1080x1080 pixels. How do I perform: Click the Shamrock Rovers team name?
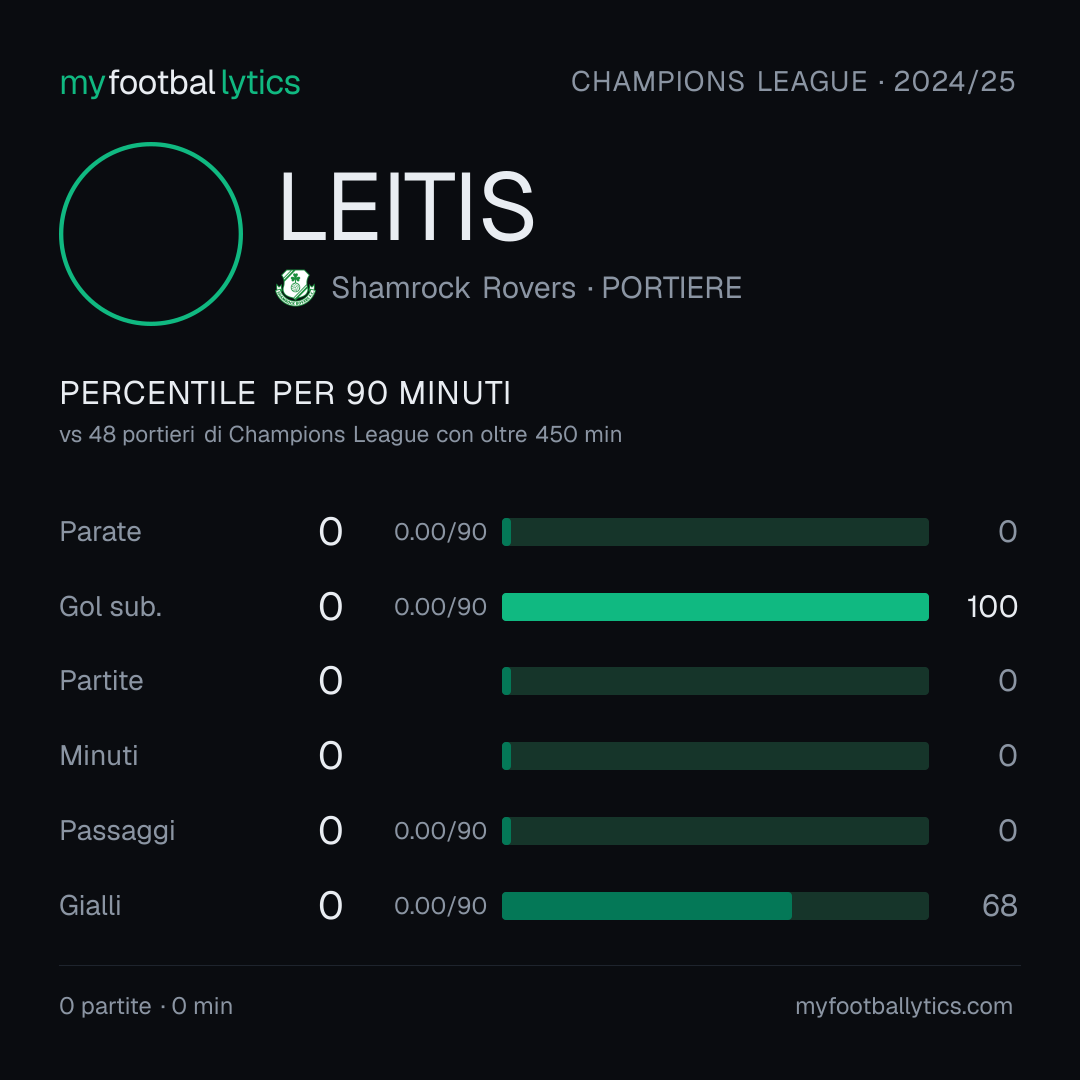coord(453,288)
